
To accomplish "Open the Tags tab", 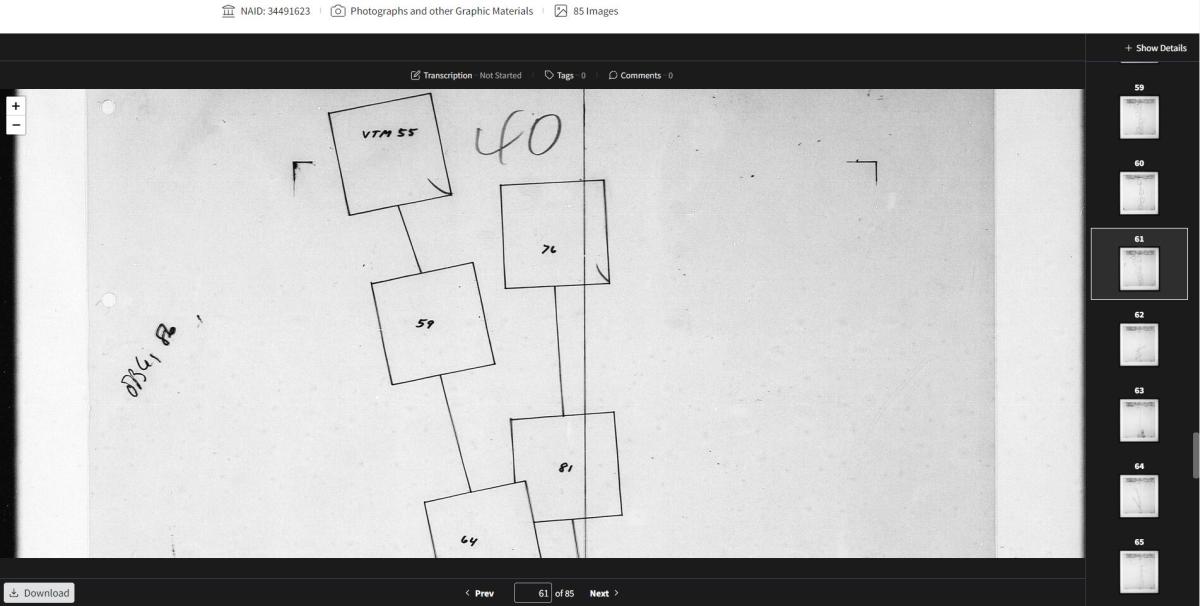I will point(565,75).
